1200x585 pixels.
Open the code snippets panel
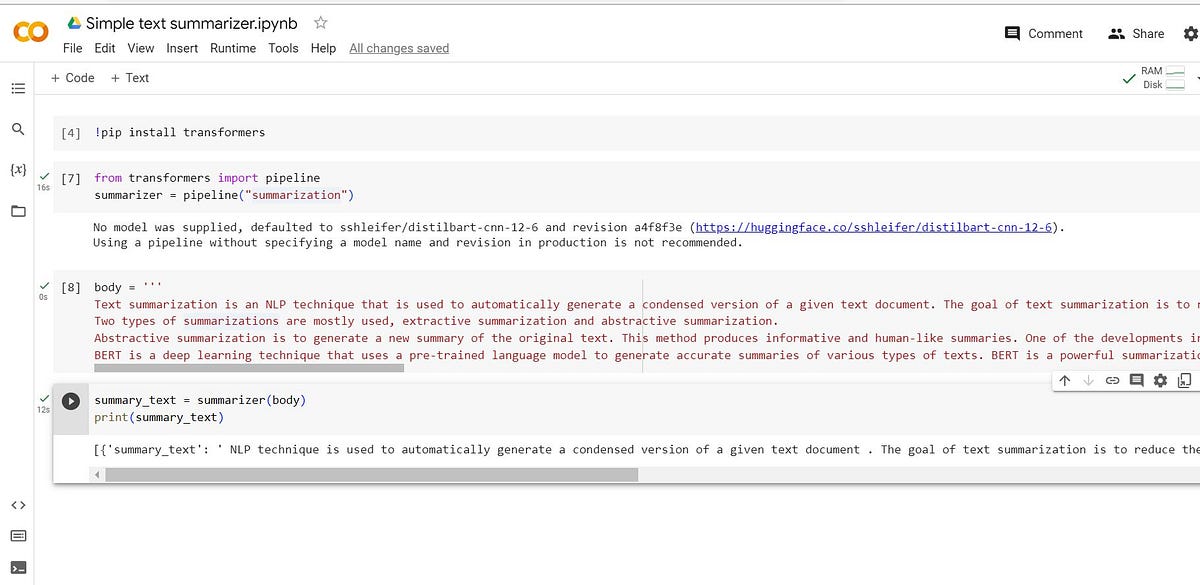[18, 505]
